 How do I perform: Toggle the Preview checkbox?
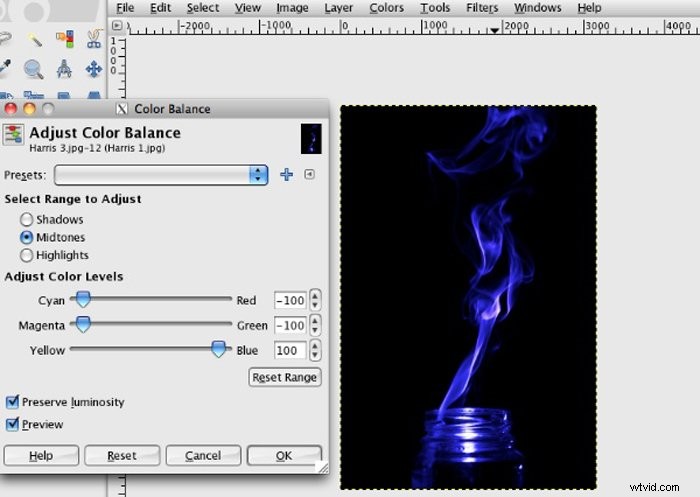(x=12, y=424)
